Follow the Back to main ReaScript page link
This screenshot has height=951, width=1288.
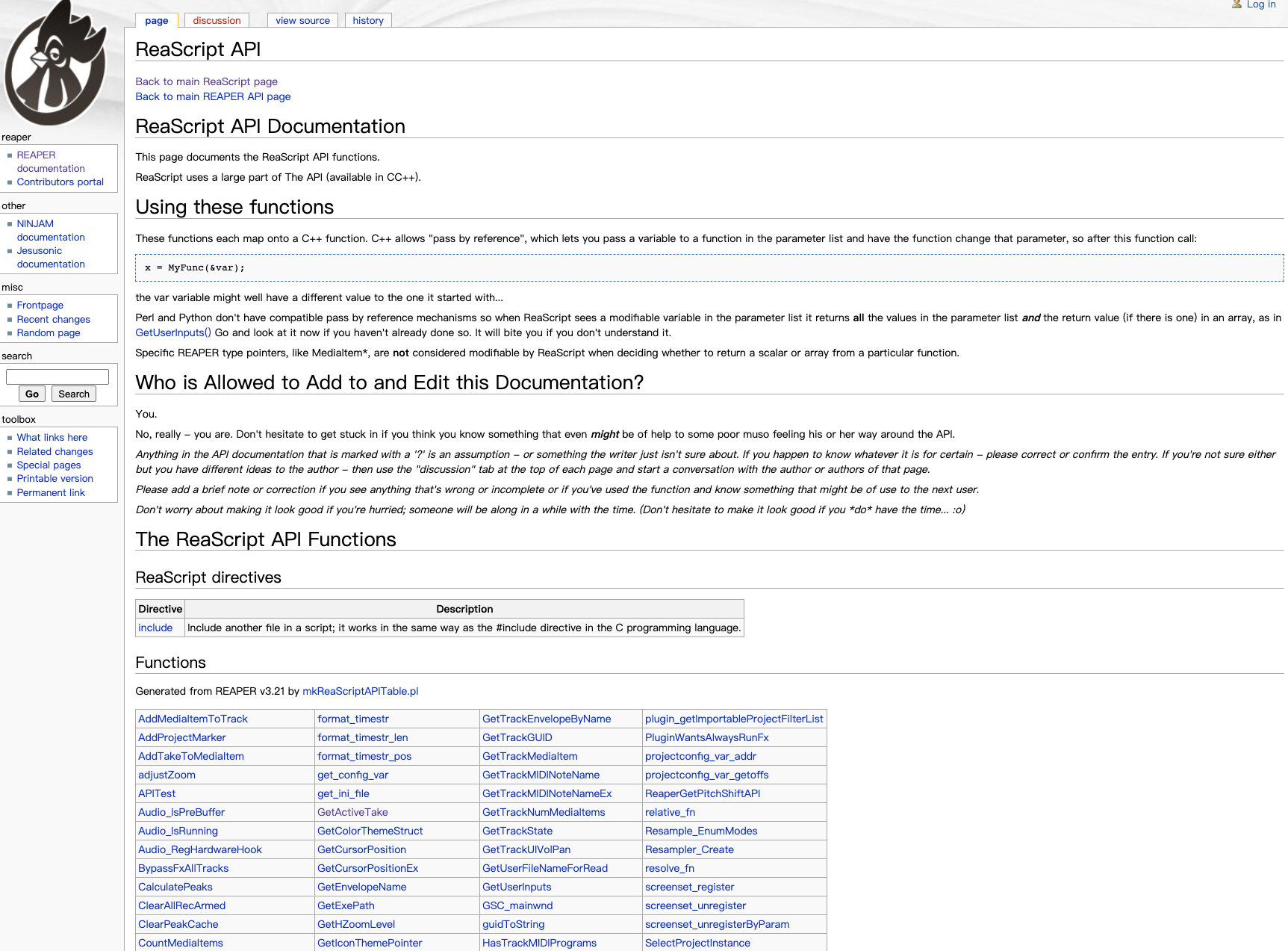[206, 81]
